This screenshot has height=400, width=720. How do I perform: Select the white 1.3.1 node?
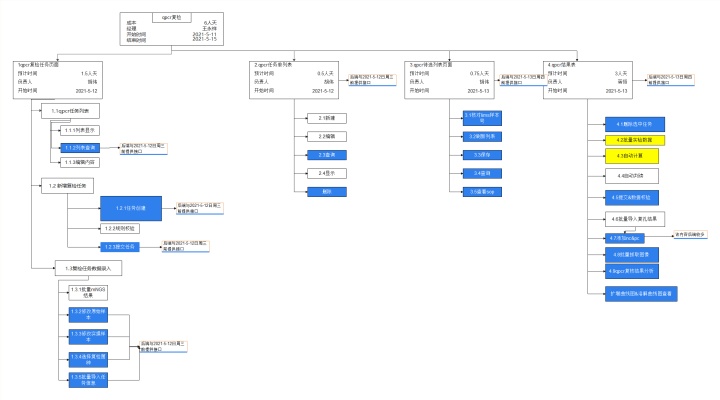pyautogui.click(x=88, y=293)
